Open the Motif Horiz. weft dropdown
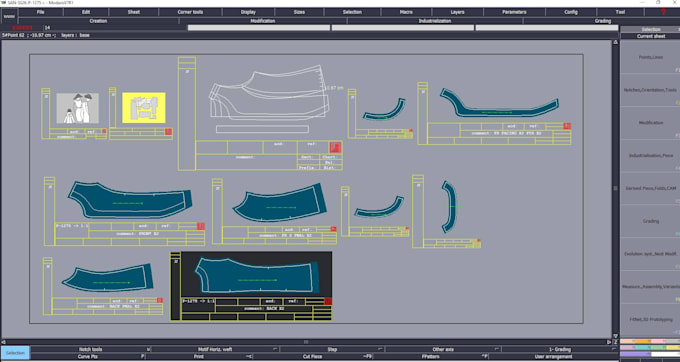The height and width of the screenshot is (362, 680). click(215, 349)
